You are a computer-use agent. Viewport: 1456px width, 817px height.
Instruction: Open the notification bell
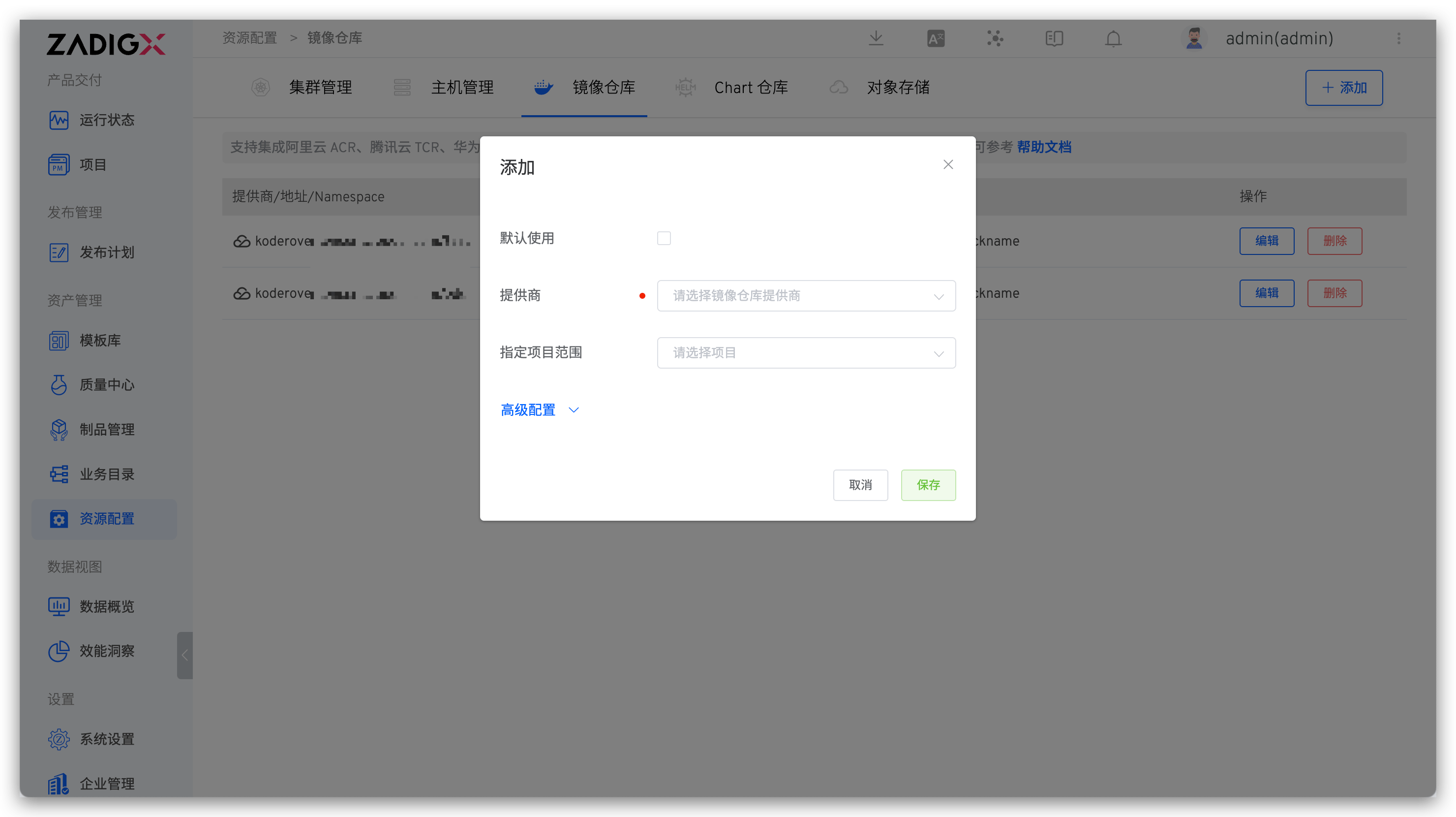[1114, 38]
